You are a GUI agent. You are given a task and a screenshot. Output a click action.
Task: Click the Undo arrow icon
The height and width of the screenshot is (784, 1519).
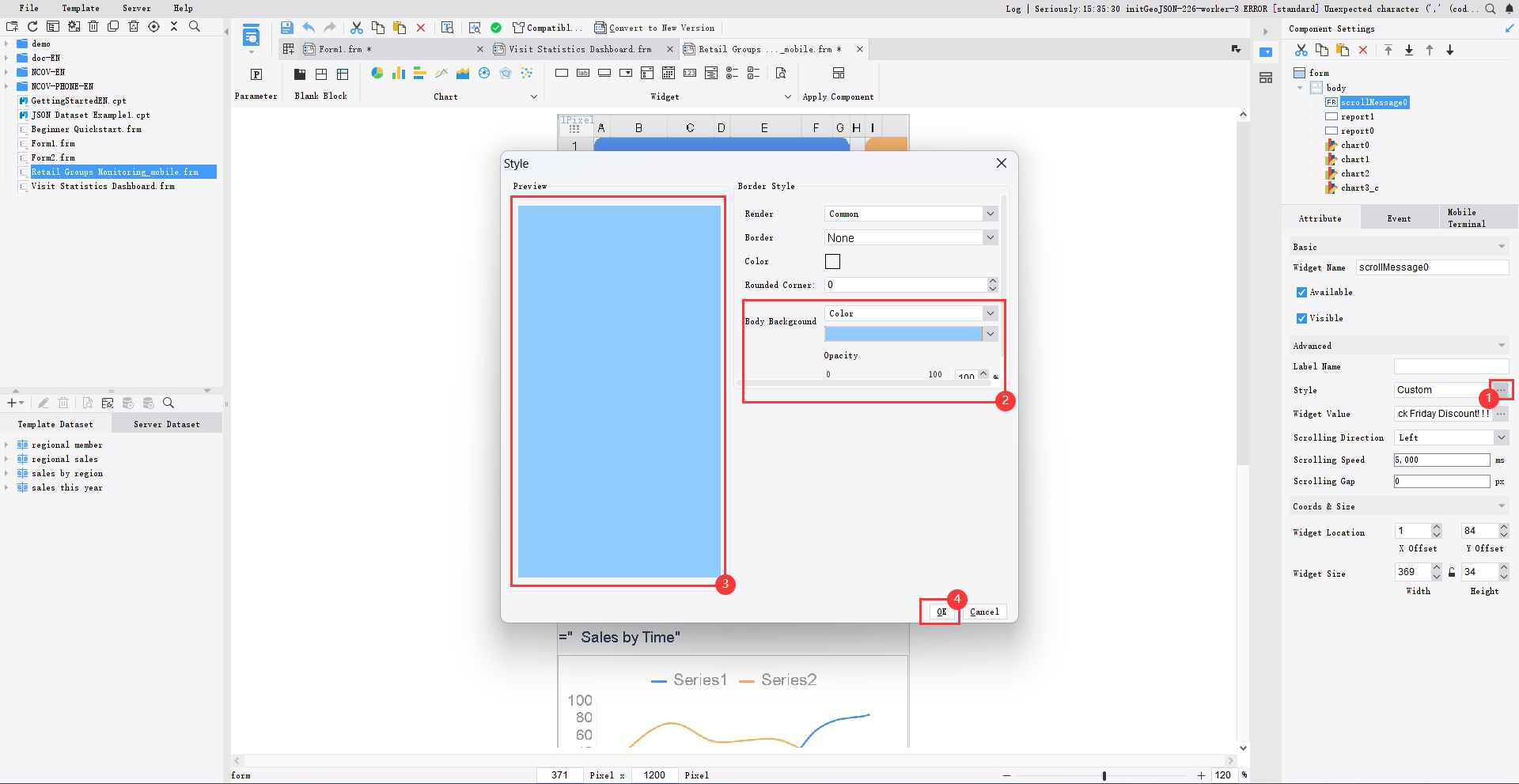click(x=309, y=28)
